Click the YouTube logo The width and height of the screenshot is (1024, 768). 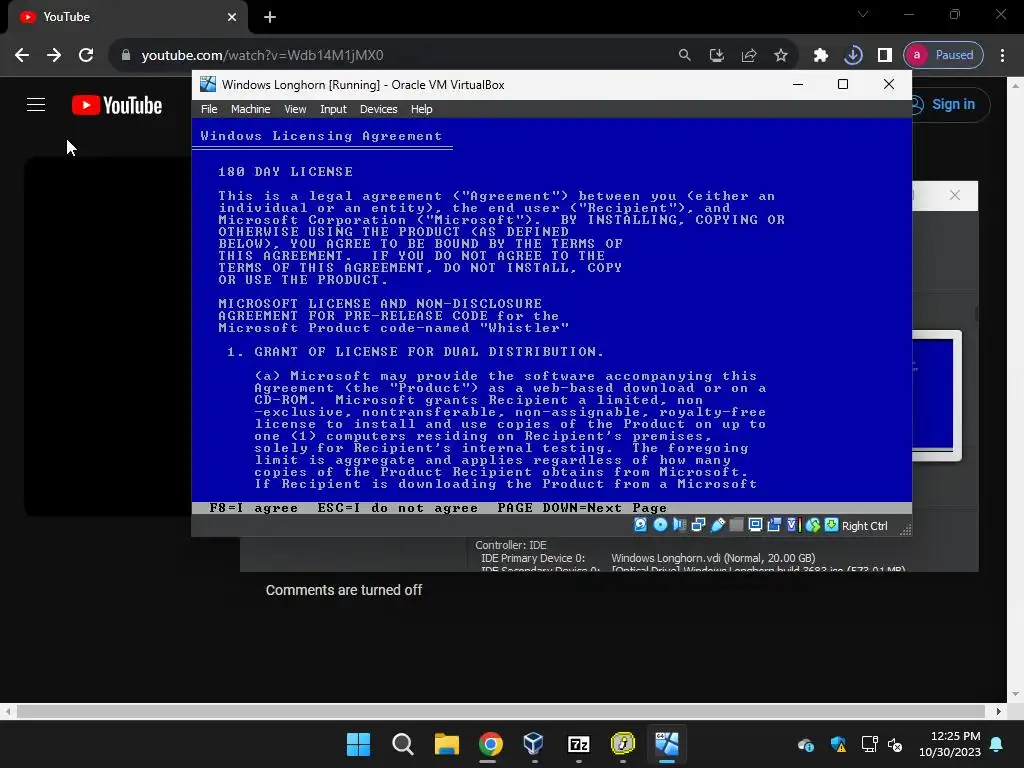(117, 105)
